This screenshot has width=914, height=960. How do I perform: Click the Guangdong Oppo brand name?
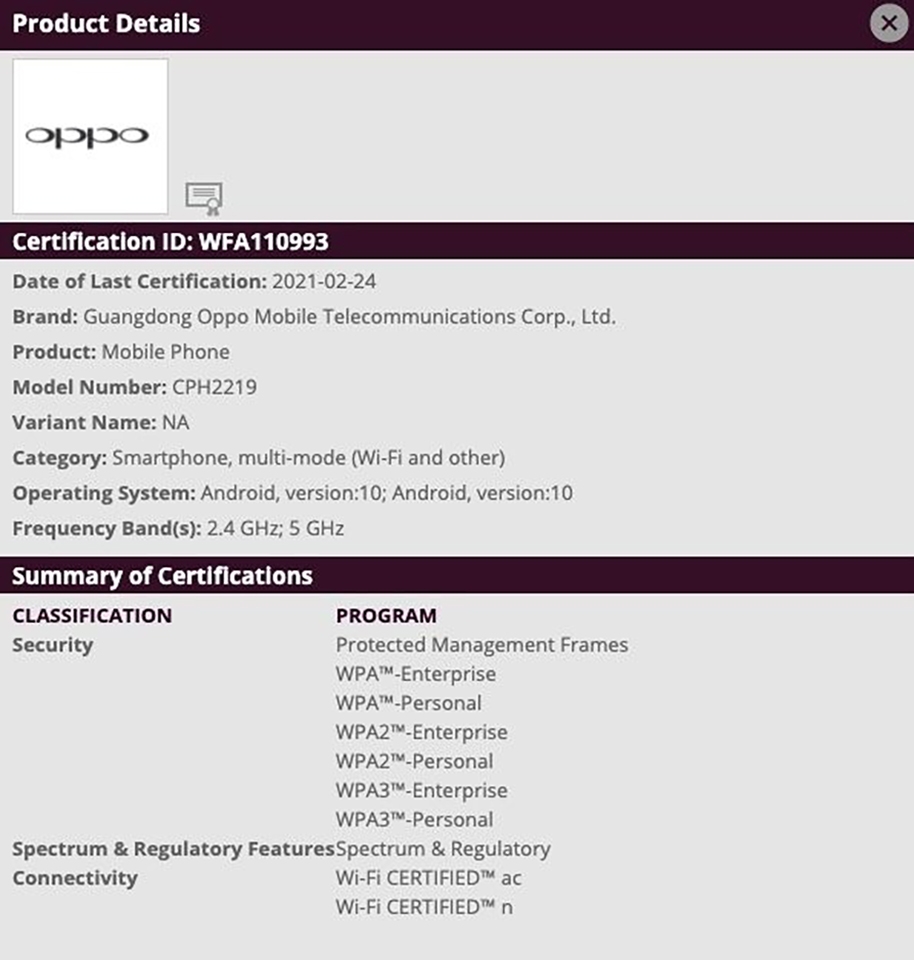349,317
